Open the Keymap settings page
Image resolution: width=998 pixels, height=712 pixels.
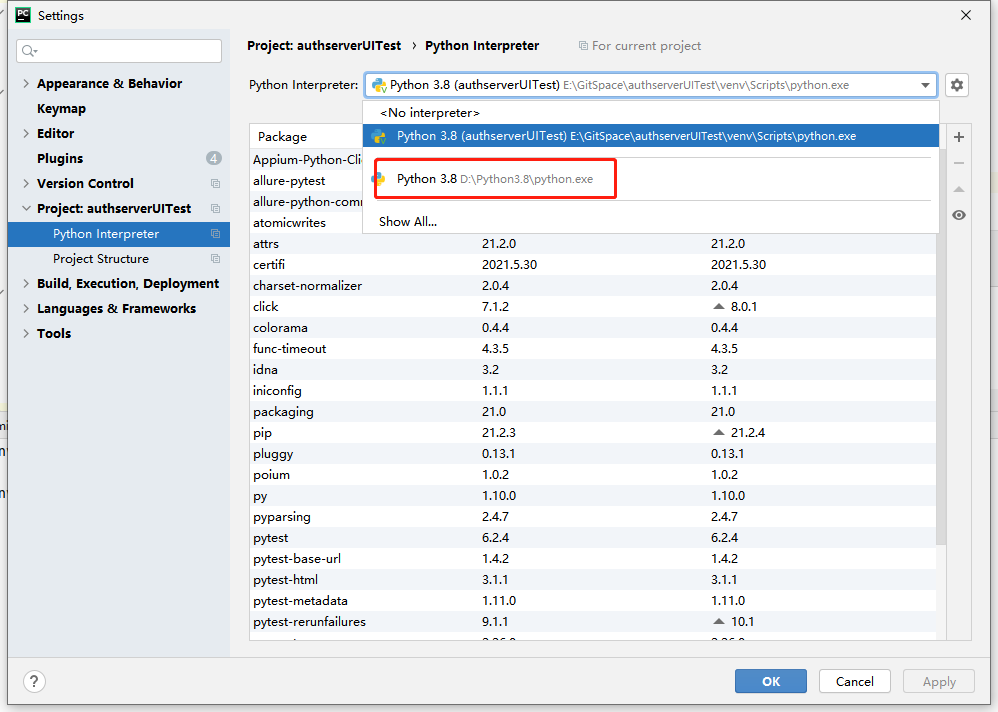61,108
